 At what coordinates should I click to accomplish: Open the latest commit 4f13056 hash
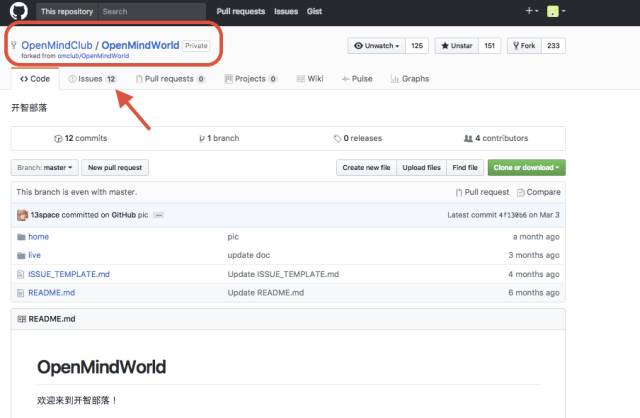513,215
